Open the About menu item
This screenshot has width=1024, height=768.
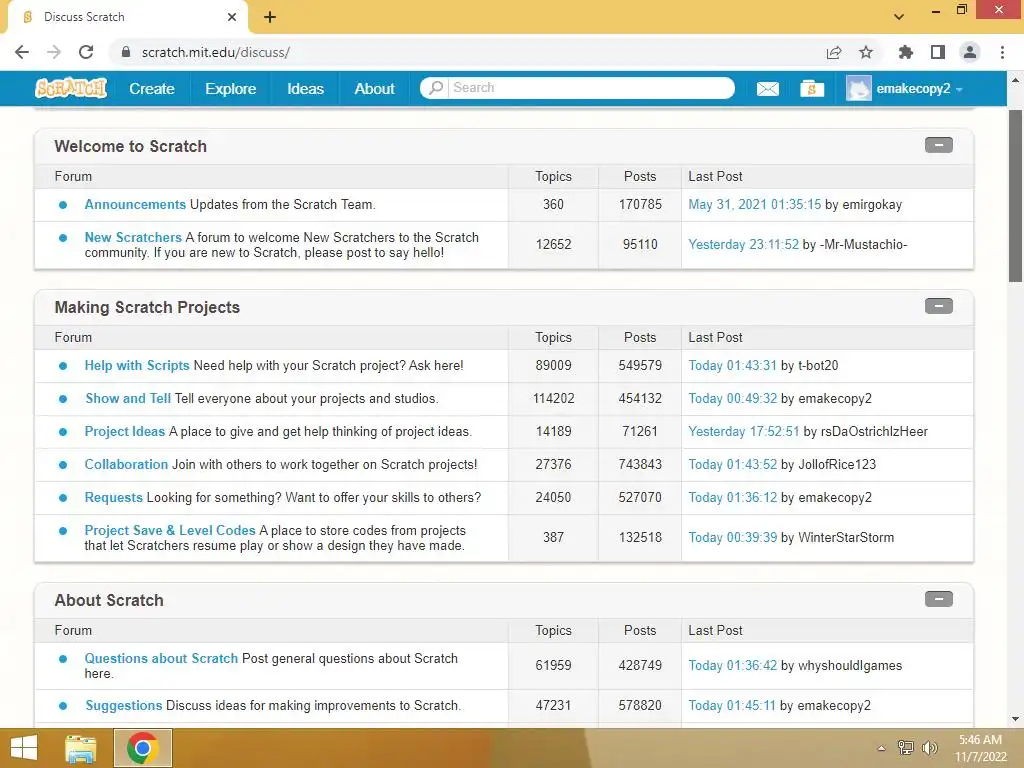(374, 89)
